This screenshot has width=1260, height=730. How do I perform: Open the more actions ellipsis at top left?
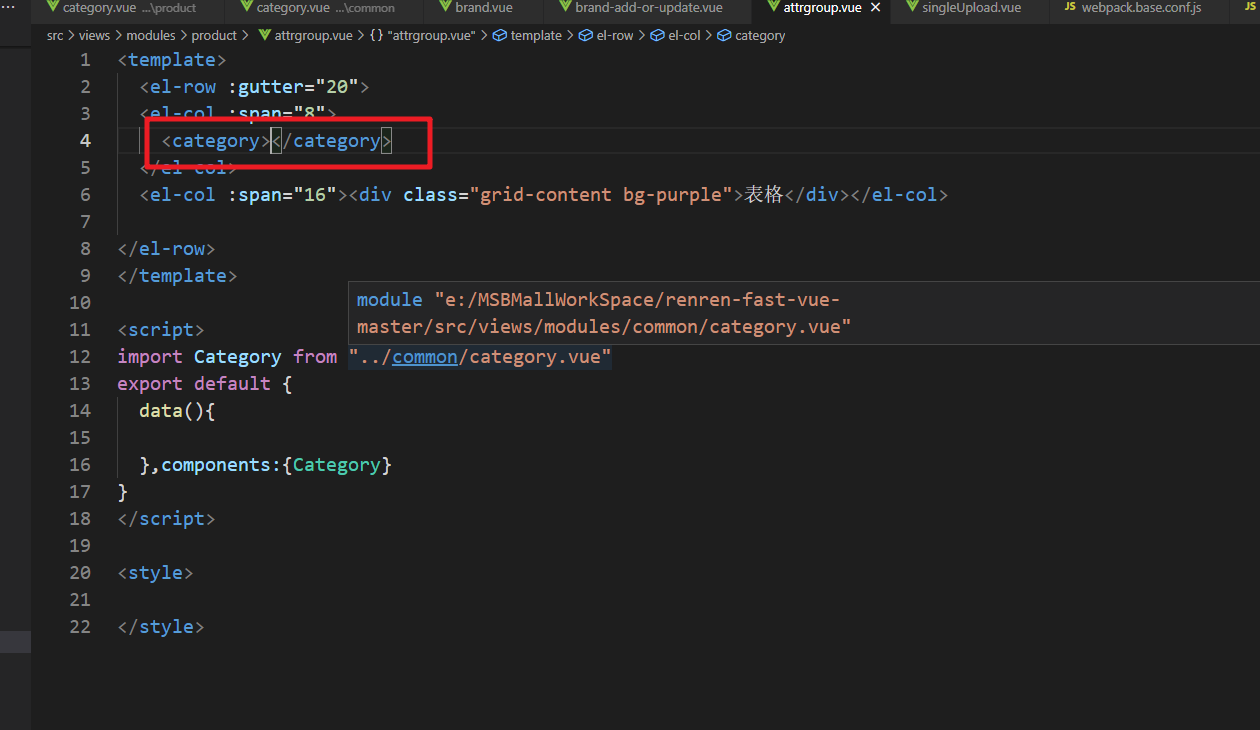point(9,7)
